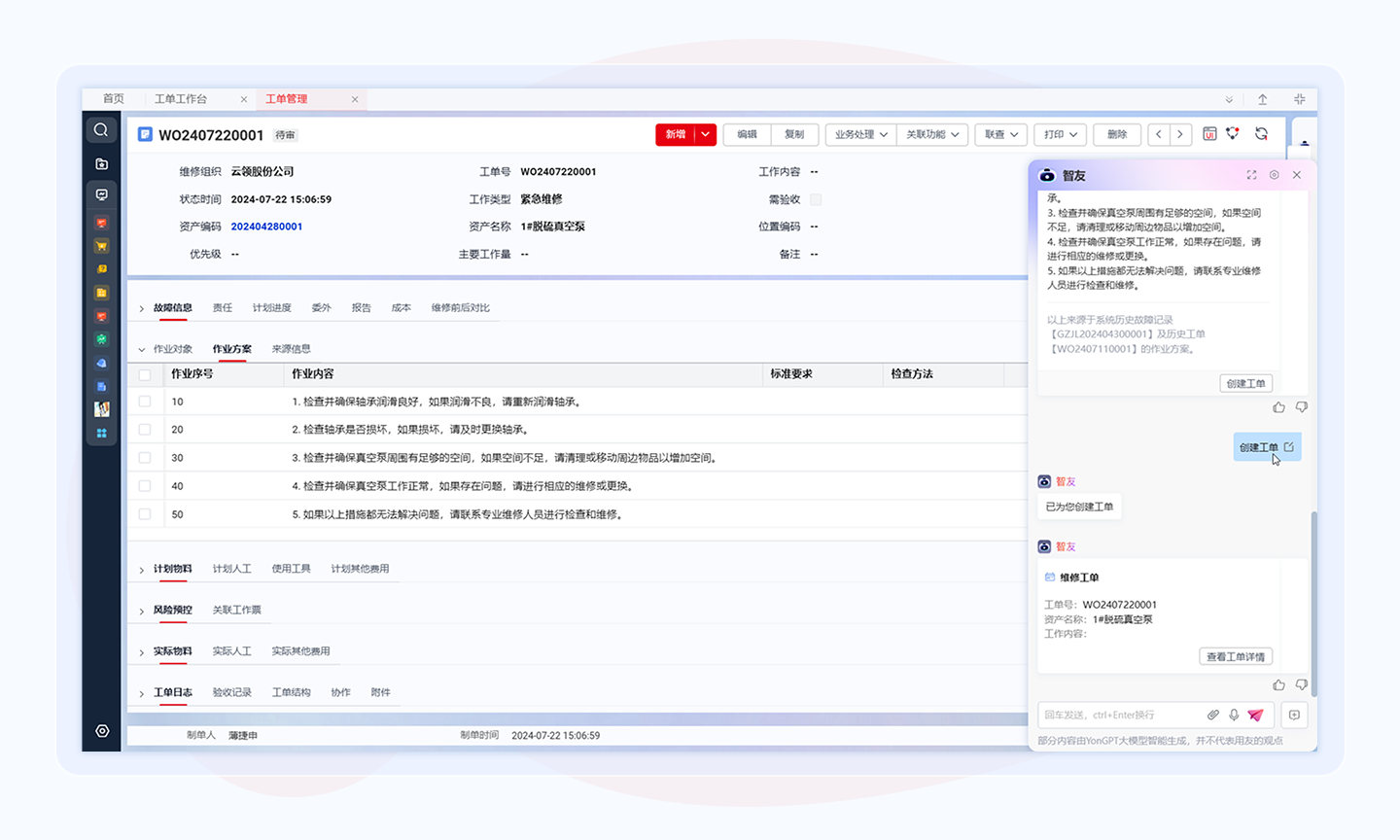Click the search icon in left sidebar
This screenshot has width=1400, height=840.
pos(101,130)
